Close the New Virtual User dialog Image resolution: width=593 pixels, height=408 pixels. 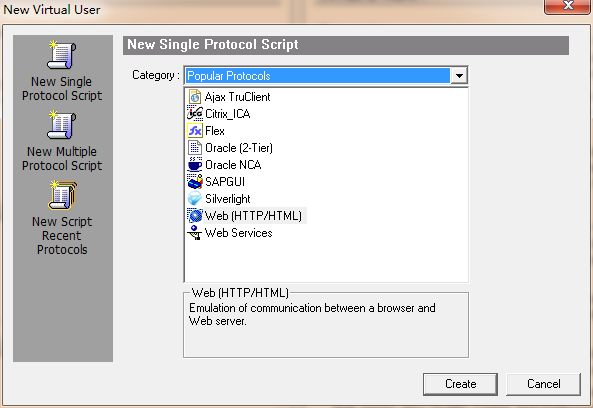pyautogui.click(x=567, y=6)
